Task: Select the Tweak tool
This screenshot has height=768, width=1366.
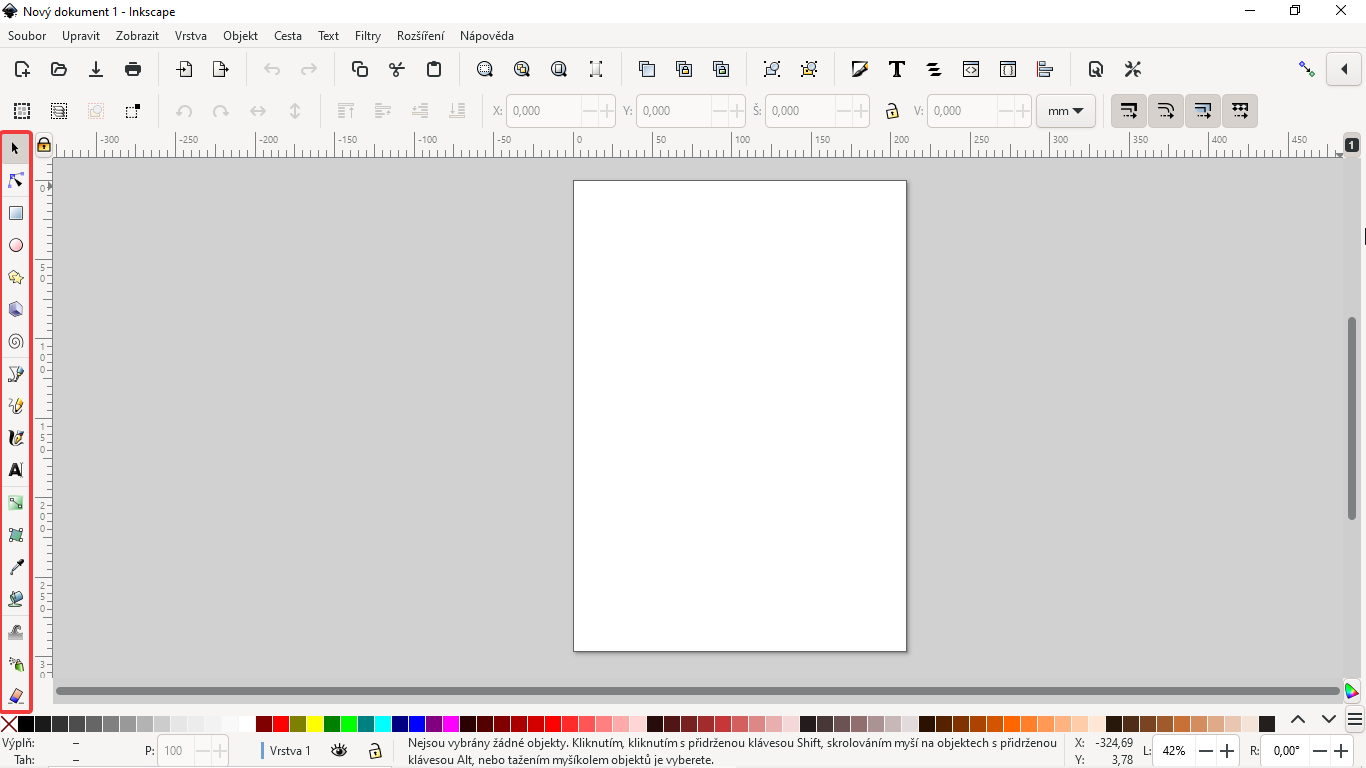Action: coord(16,632)
